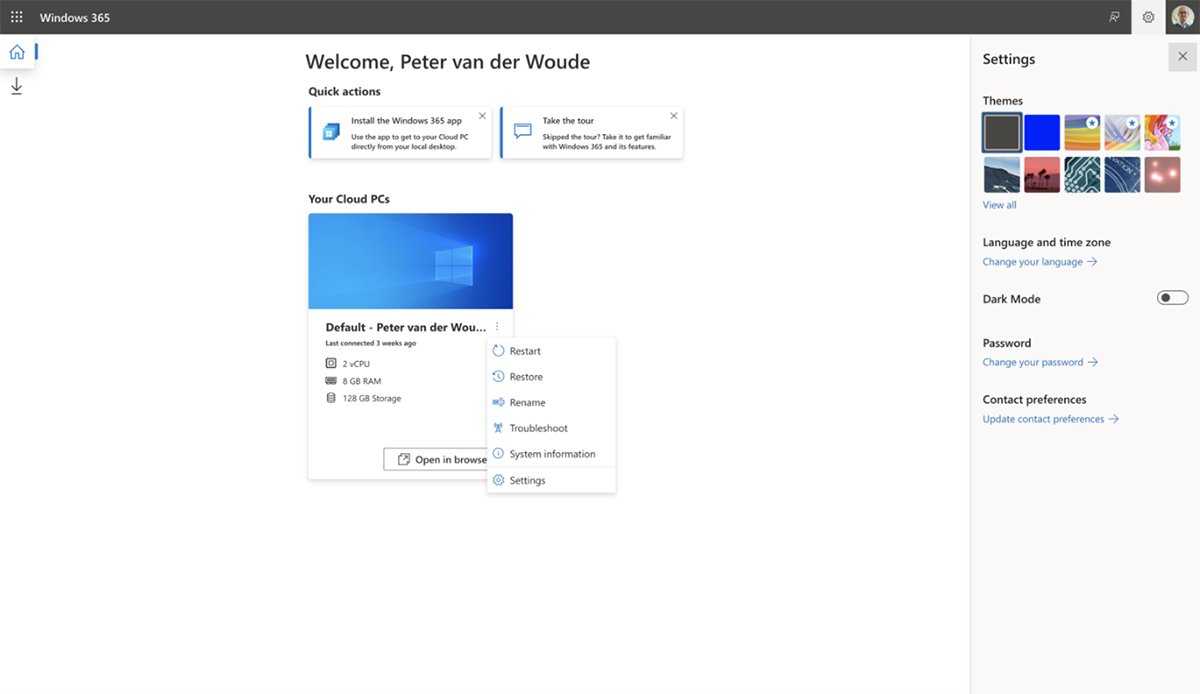Open View all under Themes
This screenshot has height=694, width=1200.
point(998,204)
